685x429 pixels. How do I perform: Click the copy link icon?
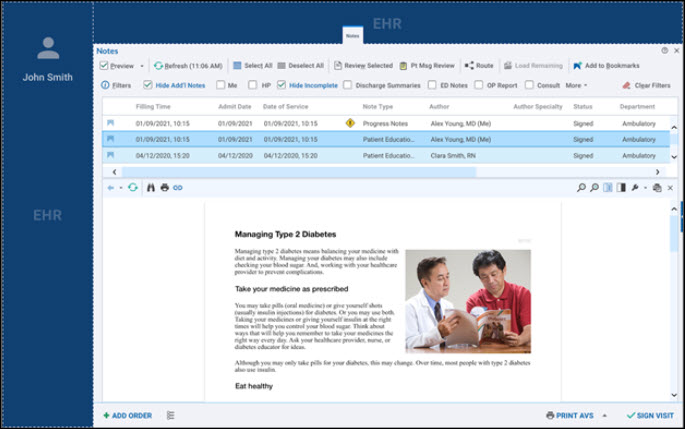click(178, 187)
